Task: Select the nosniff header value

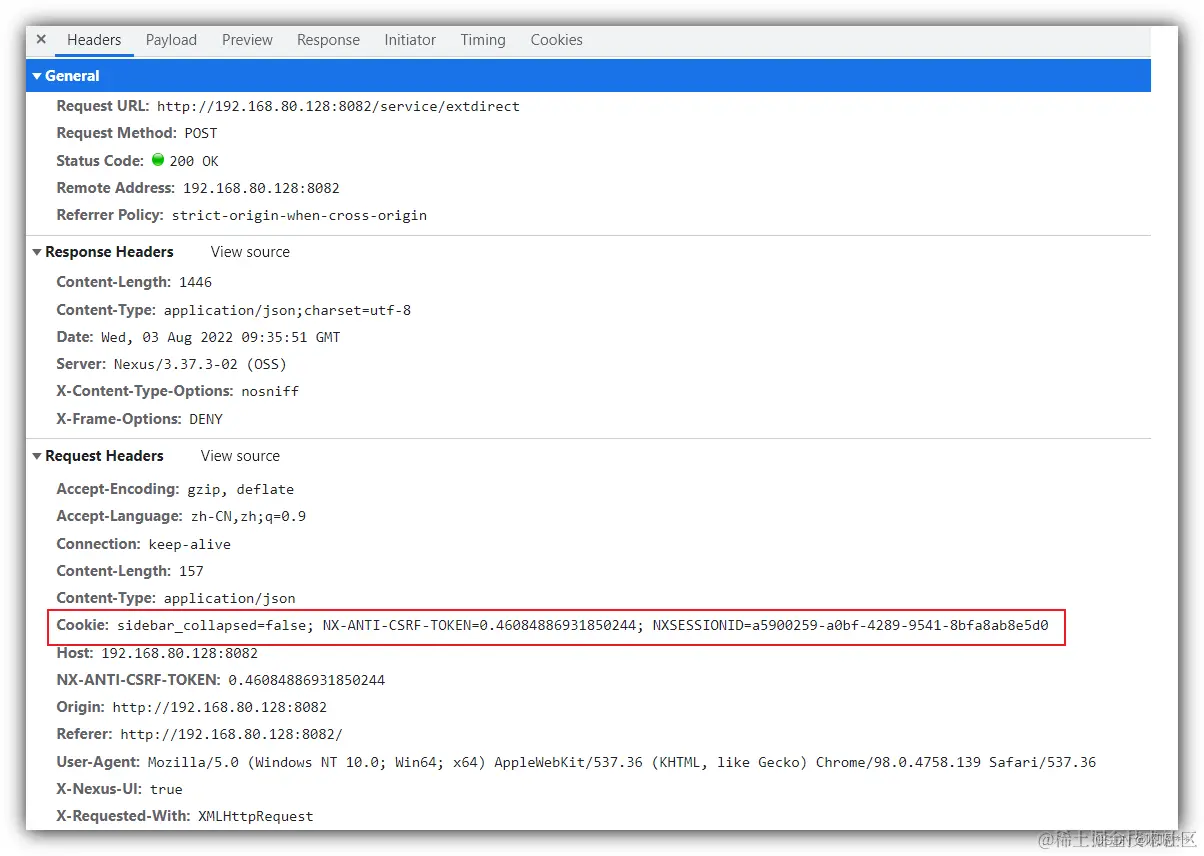Action: (x=270, y=391)
